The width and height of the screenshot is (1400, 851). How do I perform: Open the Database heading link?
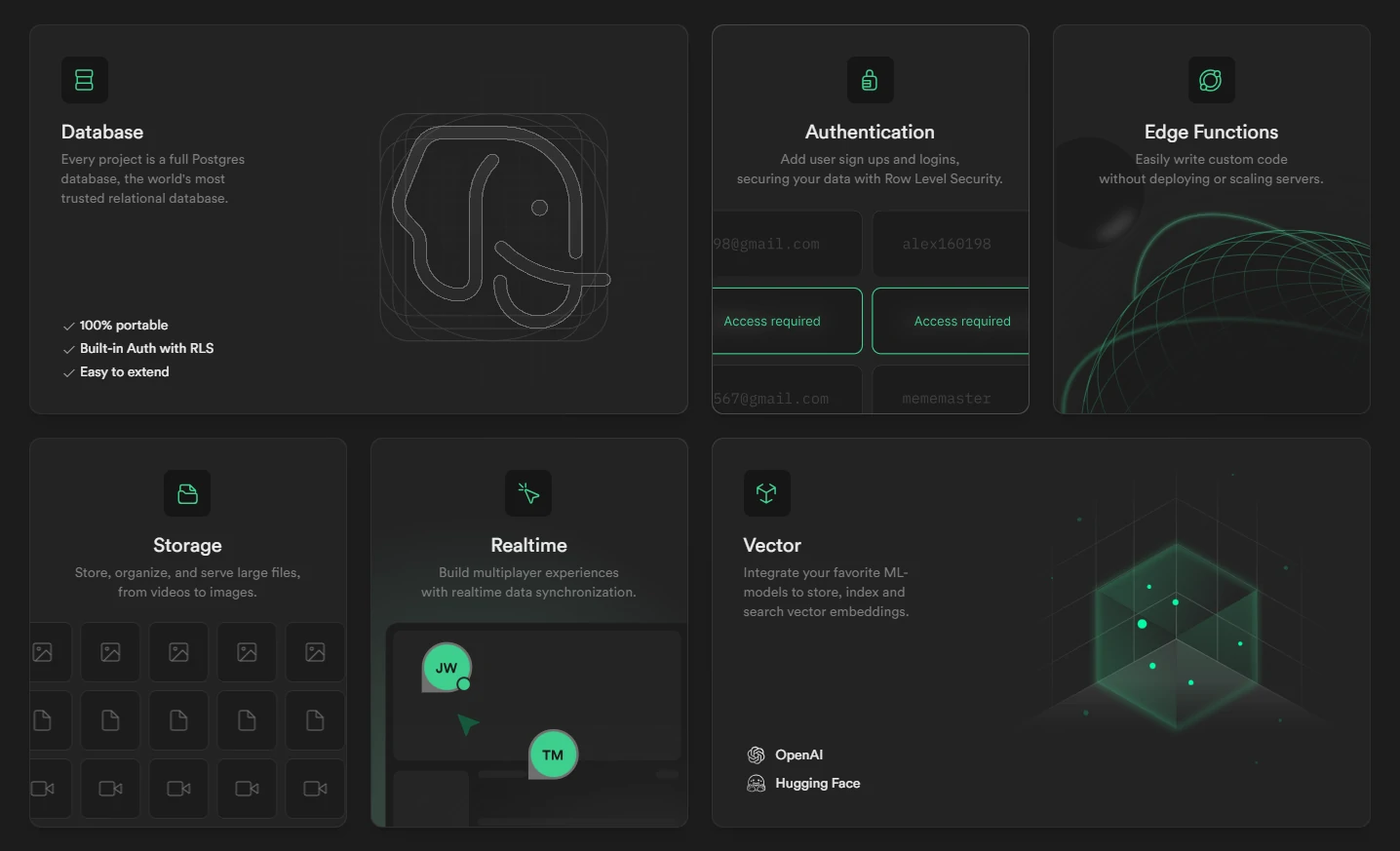pos(102,132)
